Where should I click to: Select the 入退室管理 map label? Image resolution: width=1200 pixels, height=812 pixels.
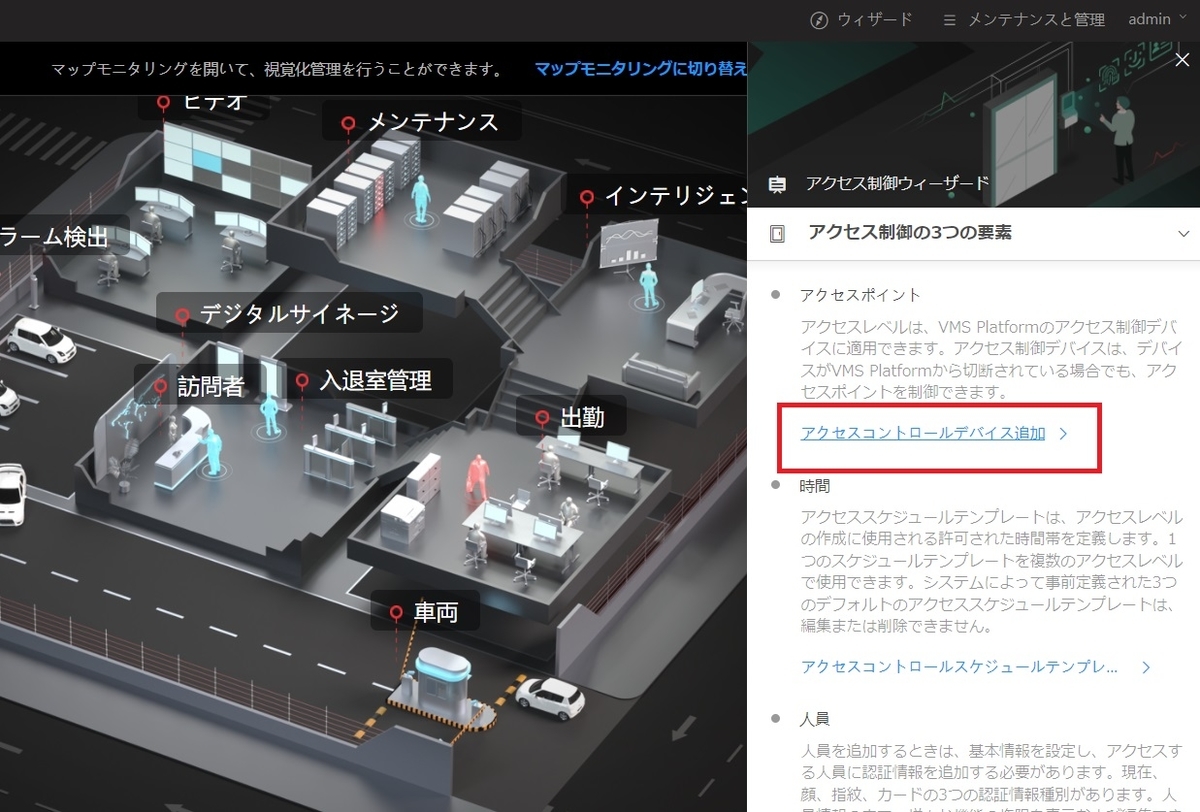tap(375, 380)
